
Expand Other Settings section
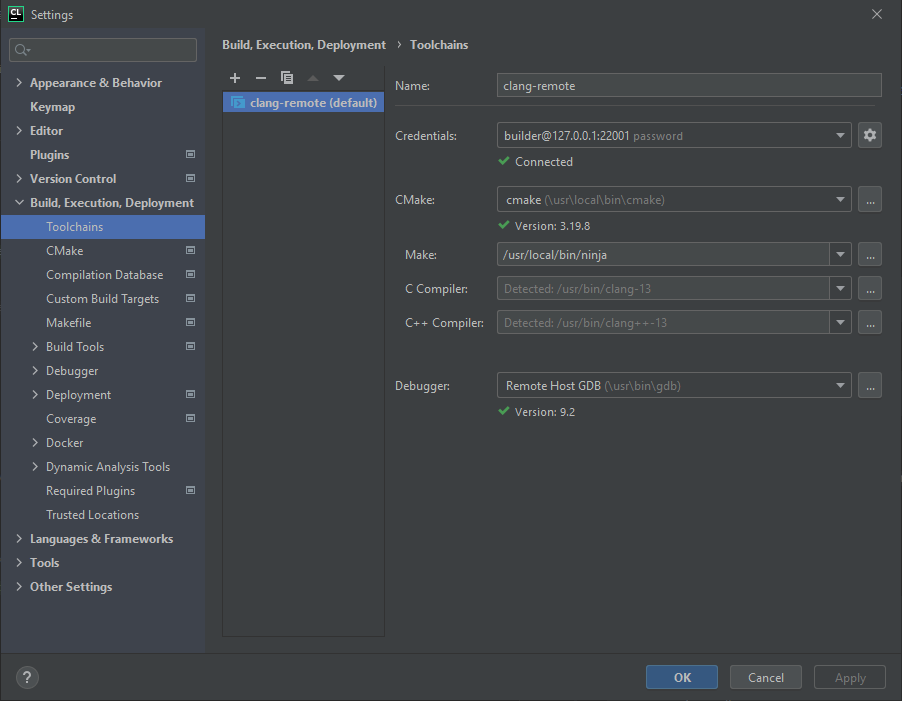coord(19,587)
